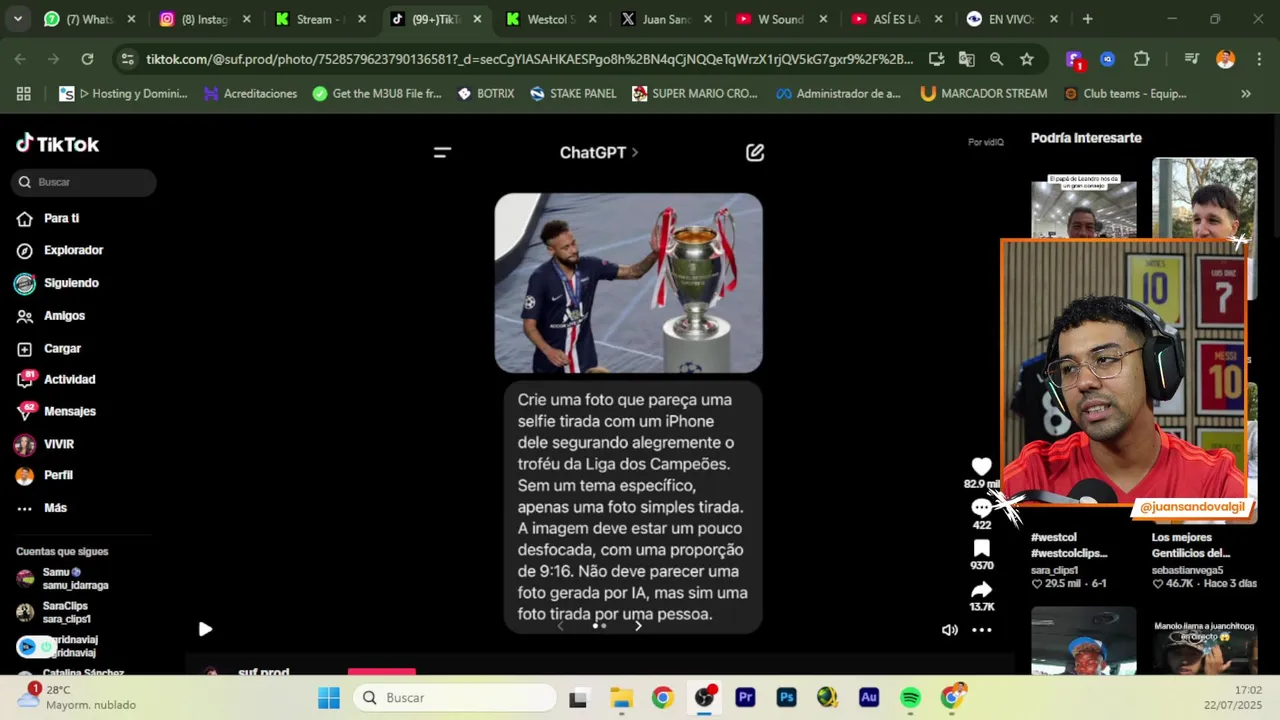Open BOTRIX bookmark

click(485, 94)
